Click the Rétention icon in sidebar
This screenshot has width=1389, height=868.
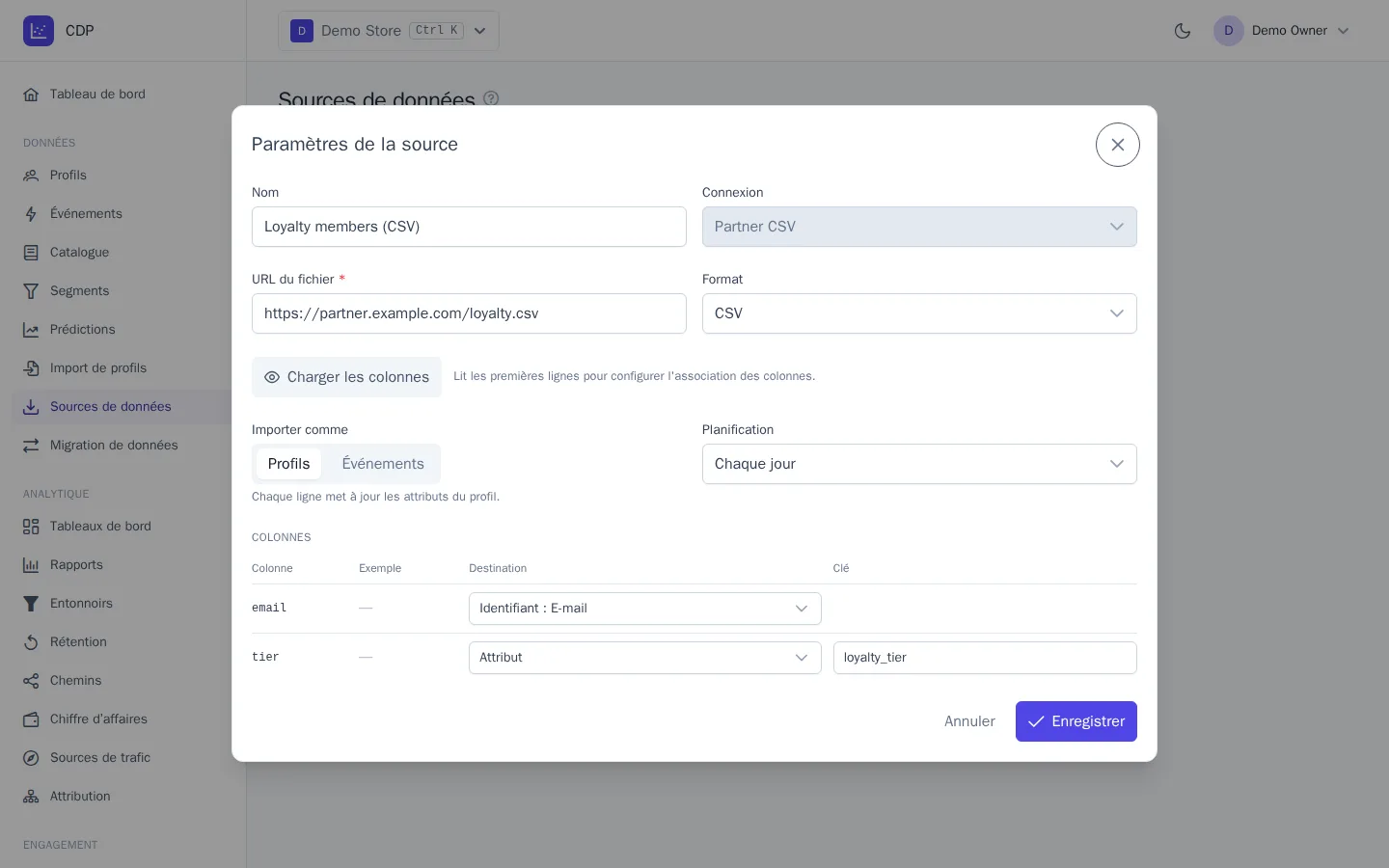(31, 642)
